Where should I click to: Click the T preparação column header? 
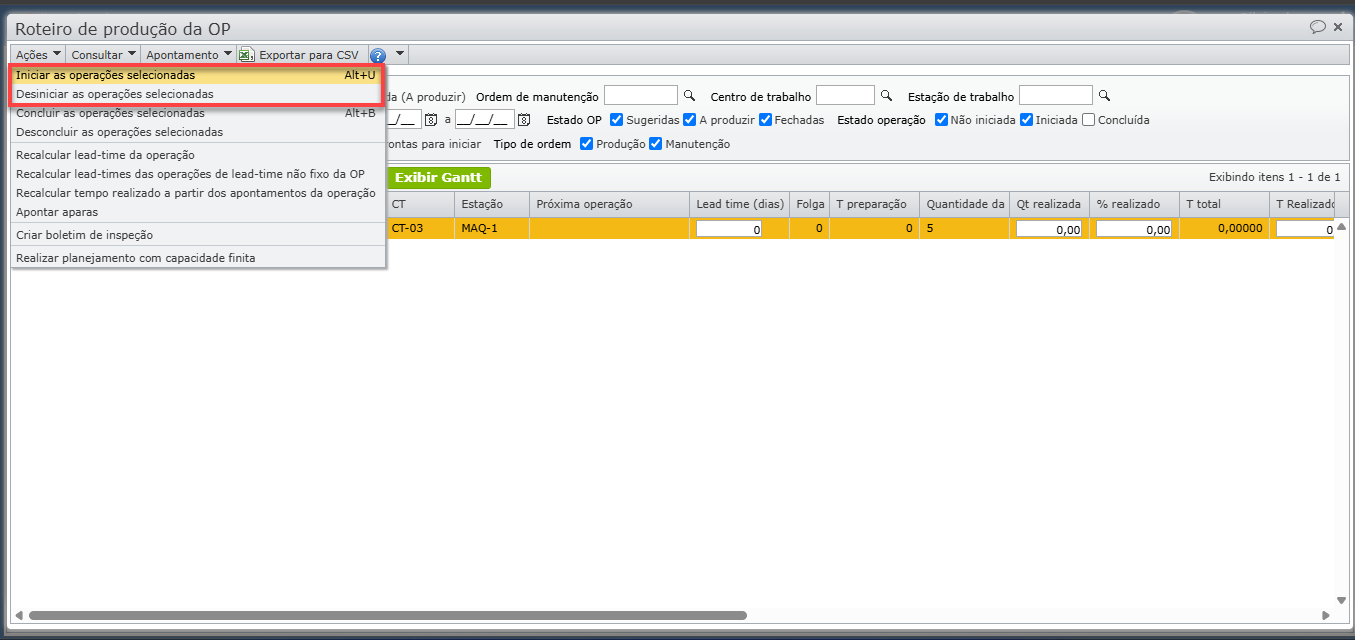pyautogui.click(x=874, y=204)
